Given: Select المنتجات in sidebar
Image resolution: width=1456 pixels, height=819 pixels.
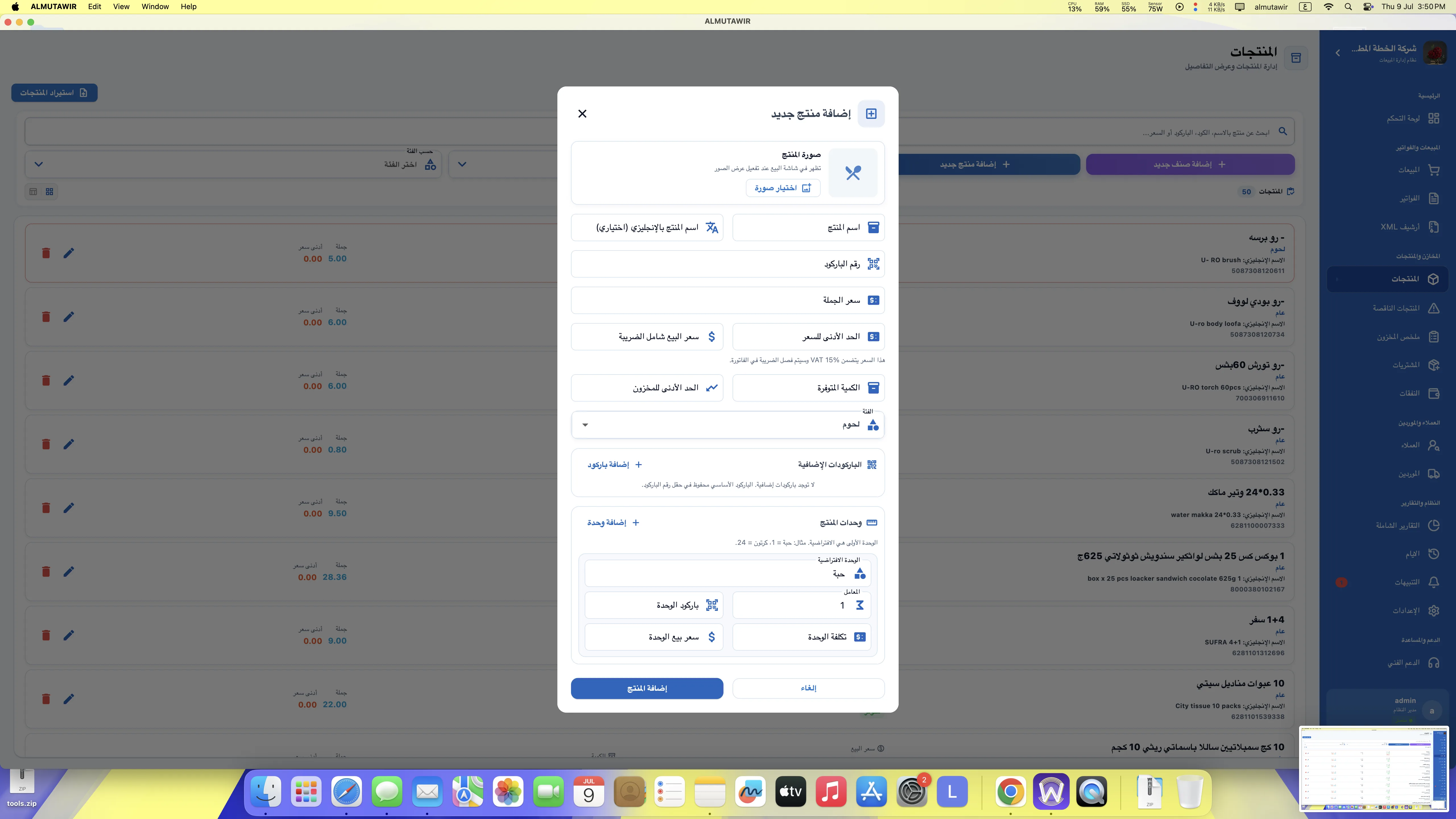Looking at the screenshot, I should [x=1388, y=279].
